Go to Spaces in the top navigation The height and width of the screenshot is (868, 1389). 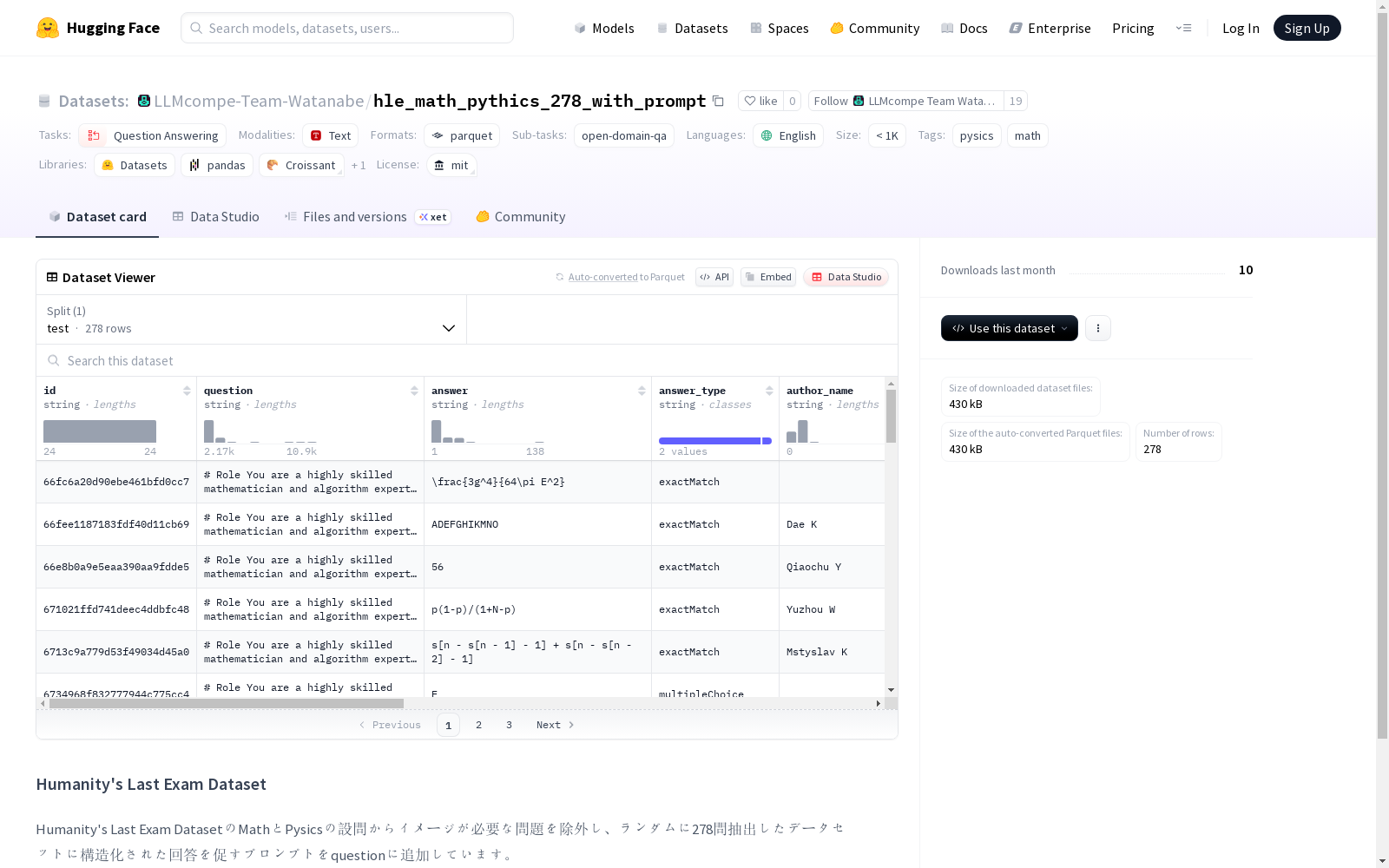tap(780, 28)
